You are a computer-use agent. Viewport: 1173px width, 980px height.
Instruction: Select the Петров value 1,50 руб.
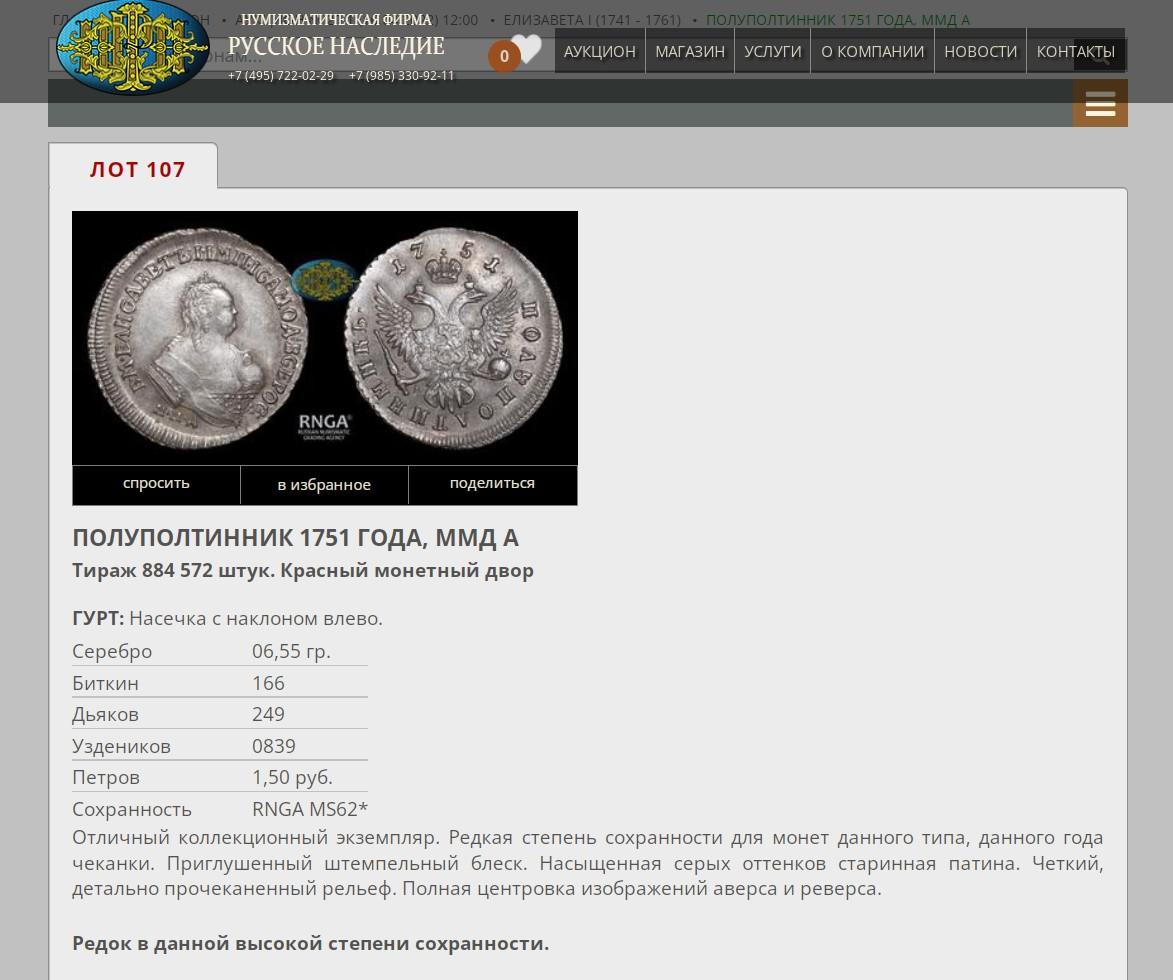coord(292,777)
